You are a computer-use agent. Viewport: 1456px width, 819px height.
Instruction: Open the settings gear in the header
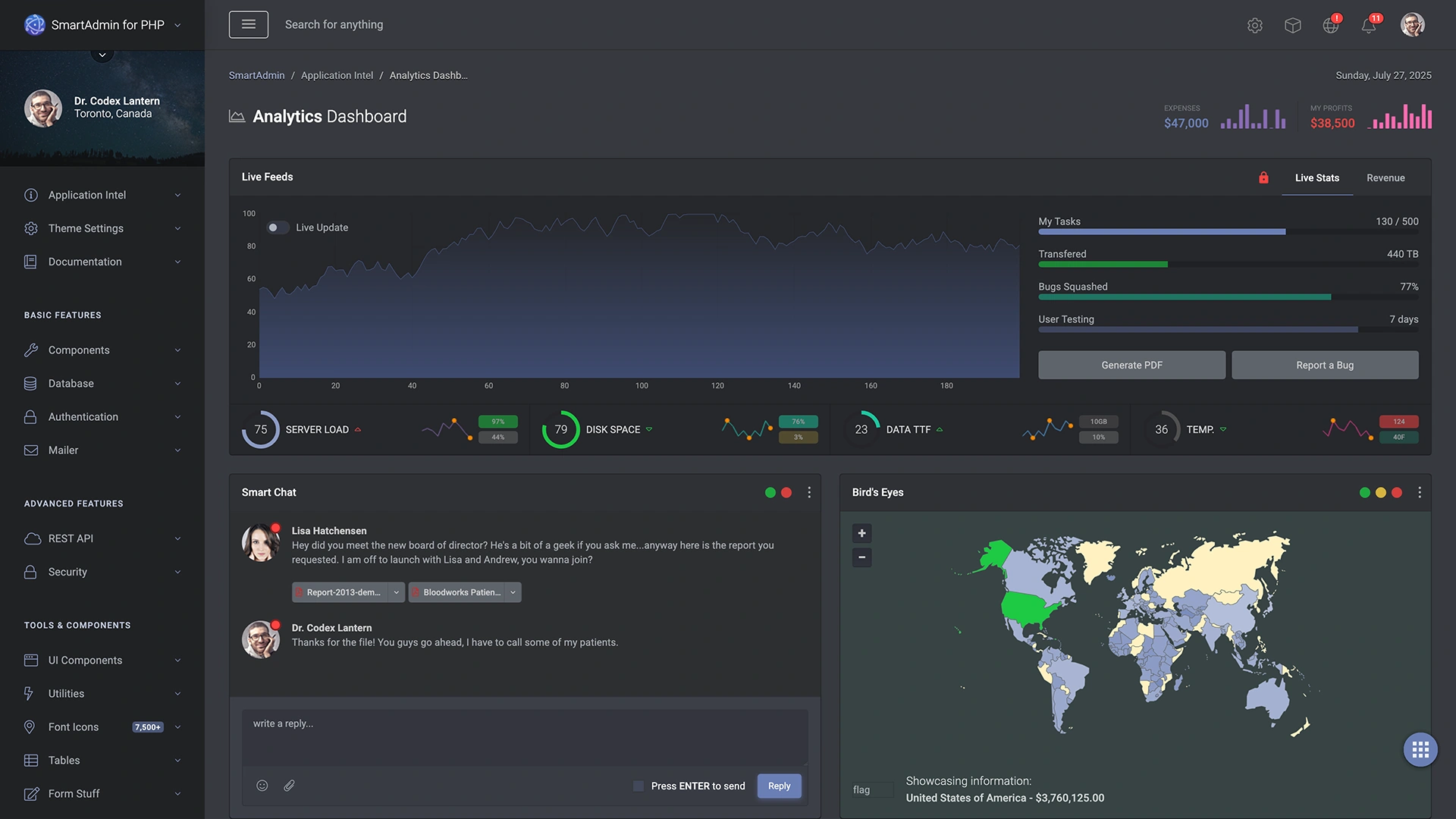1255,24
